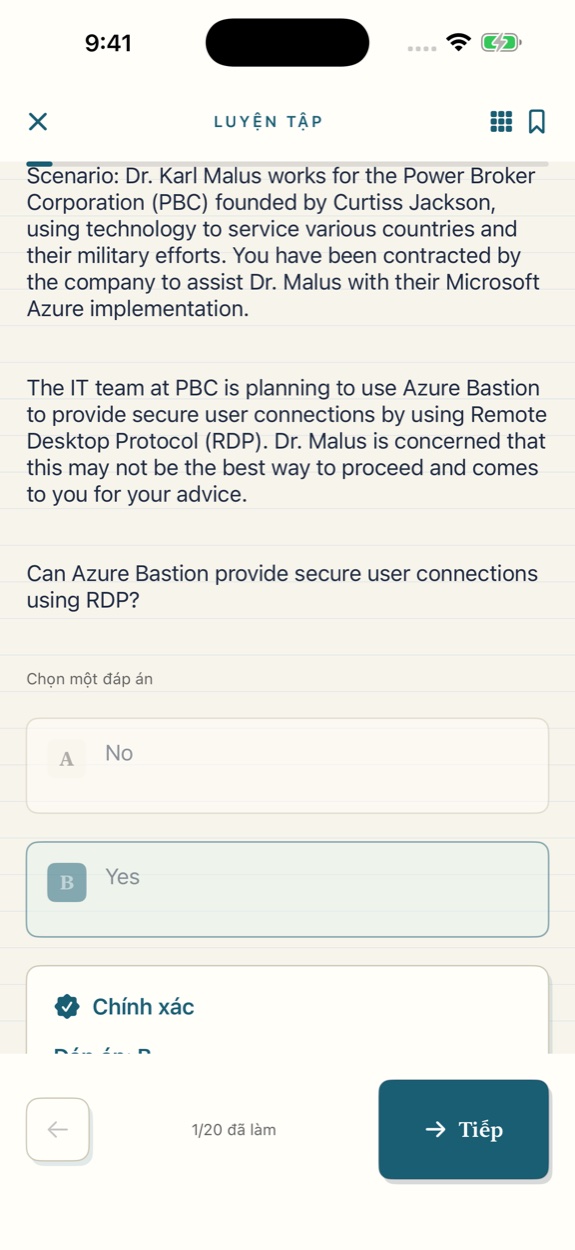This screenshot has height=1250, width=575.
Task: Tap the verified checkmark badge icon
Action: (67, 1006)
